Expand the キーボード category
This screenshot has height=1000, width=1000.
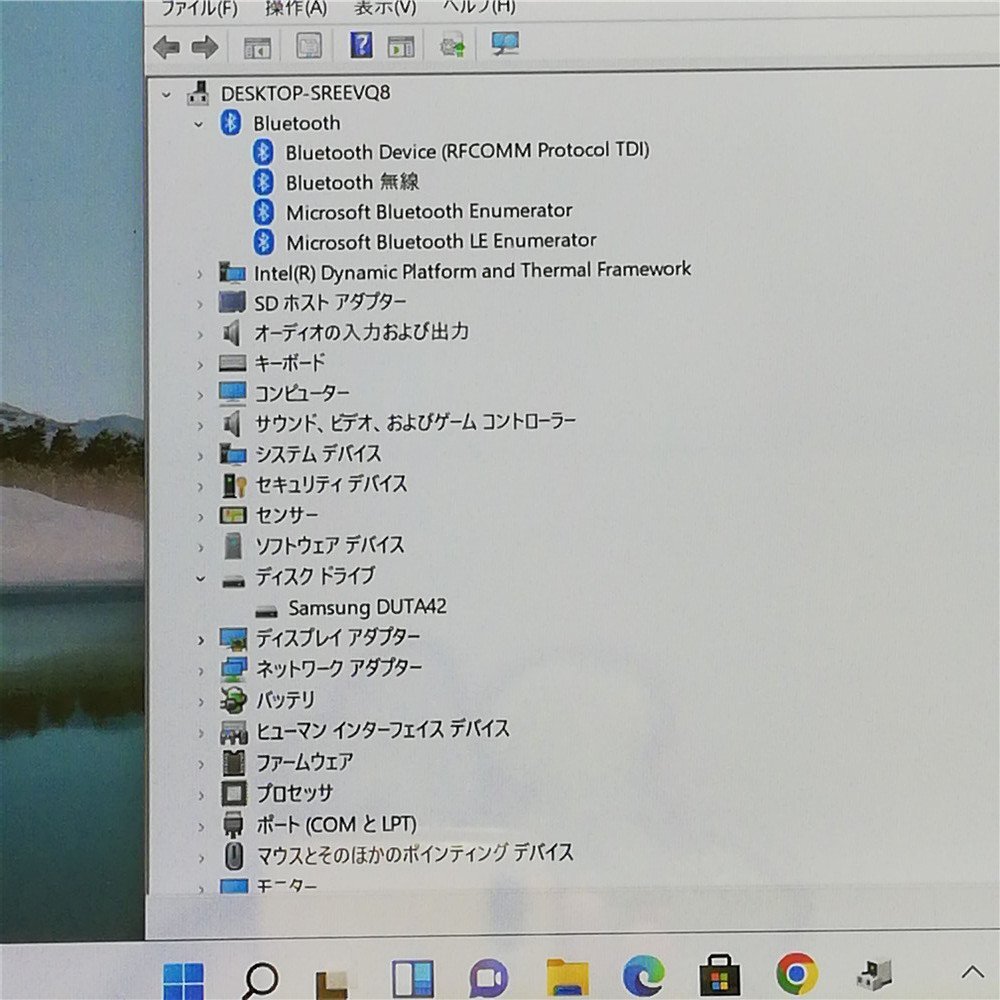click(200, 365)
